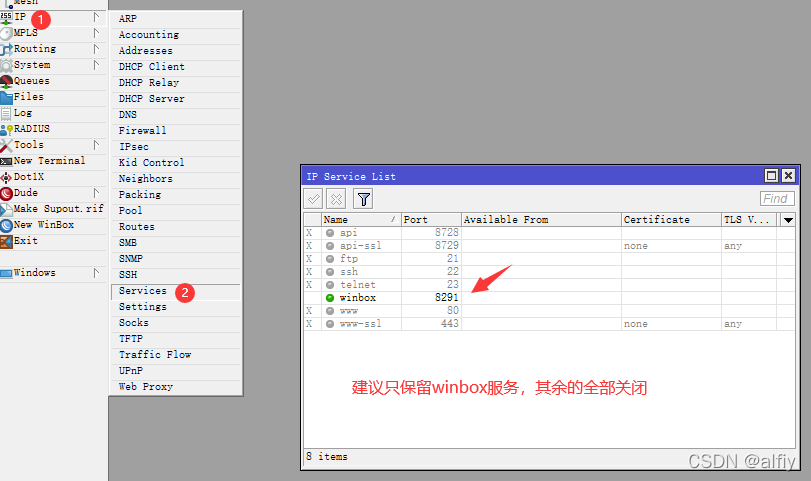The image size is (811, 481).
Task: Click the IP menu icon in sidebar
Action: click(6, 17)
